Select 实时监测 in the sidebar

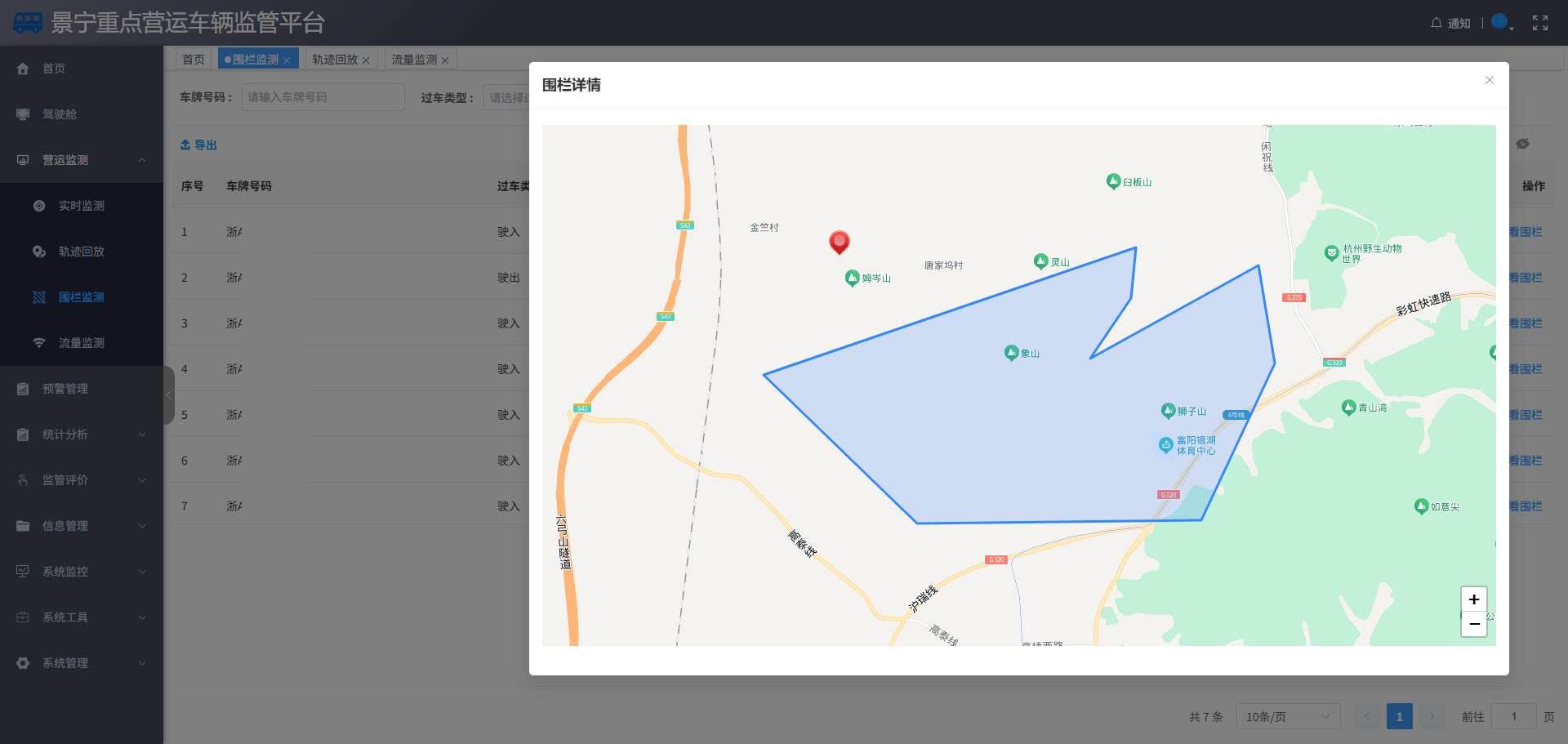82,206
